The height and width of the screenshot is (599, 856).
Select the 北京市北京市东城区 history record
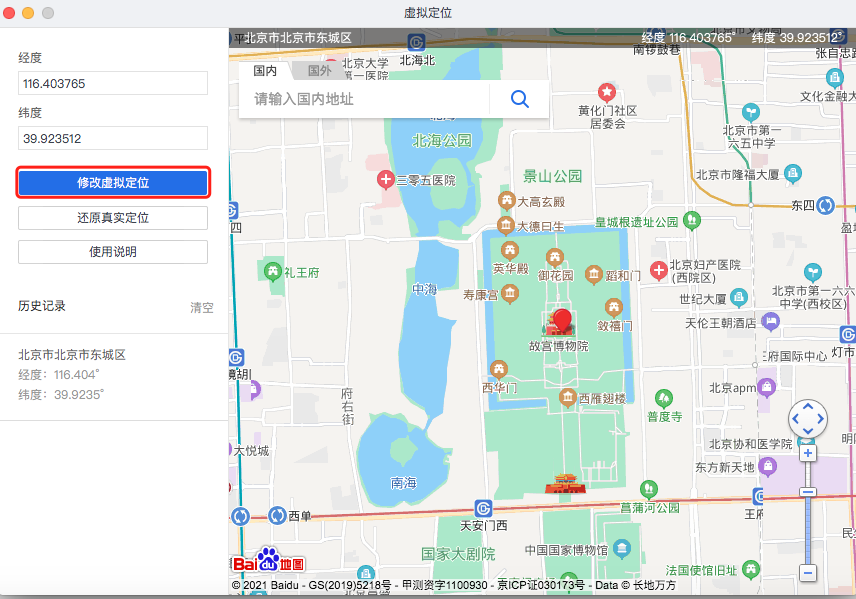tap(114, 375)
